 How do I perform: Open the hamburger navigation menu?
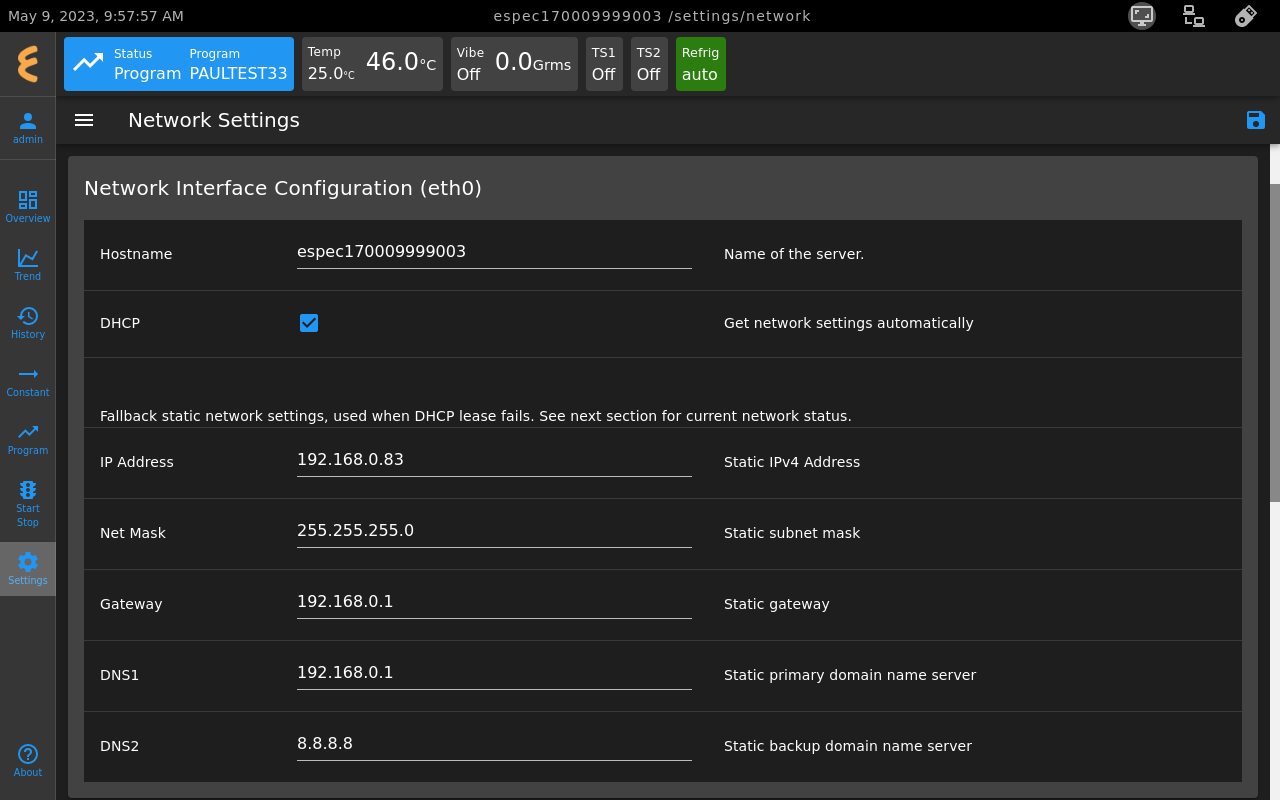84,120
